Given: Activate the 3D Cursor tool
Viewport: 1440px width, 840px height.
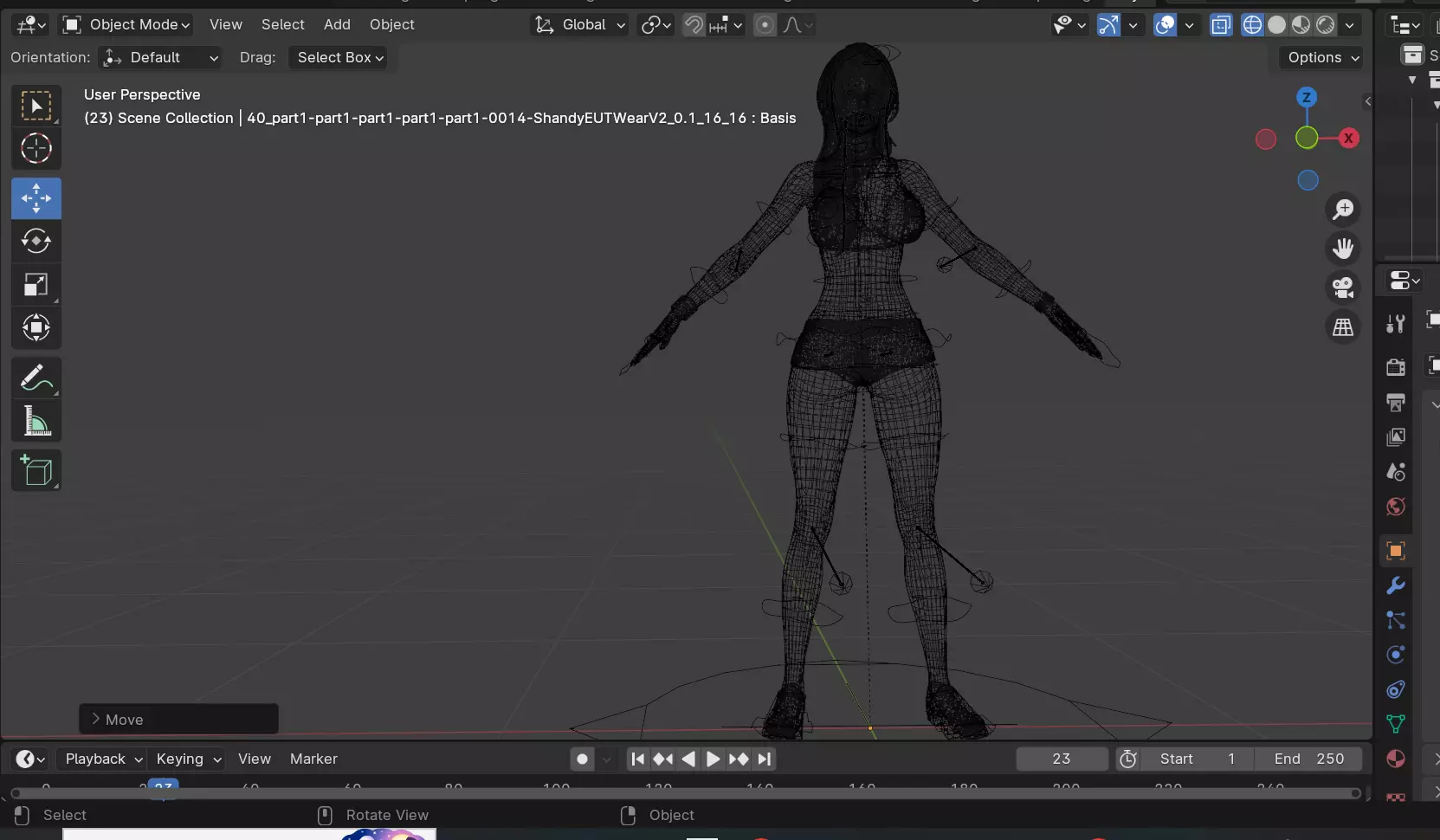Looking at the screenshot, I should point(36,149).
